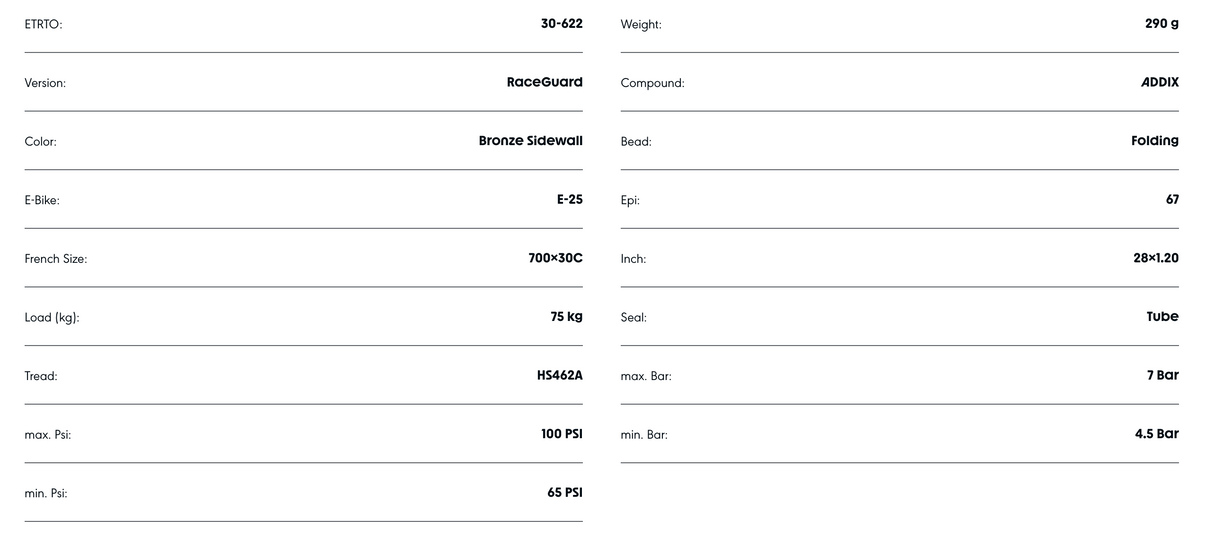Screen dimensions: 1214x537
Task: Click the Compound label
Action: point(653,83)
